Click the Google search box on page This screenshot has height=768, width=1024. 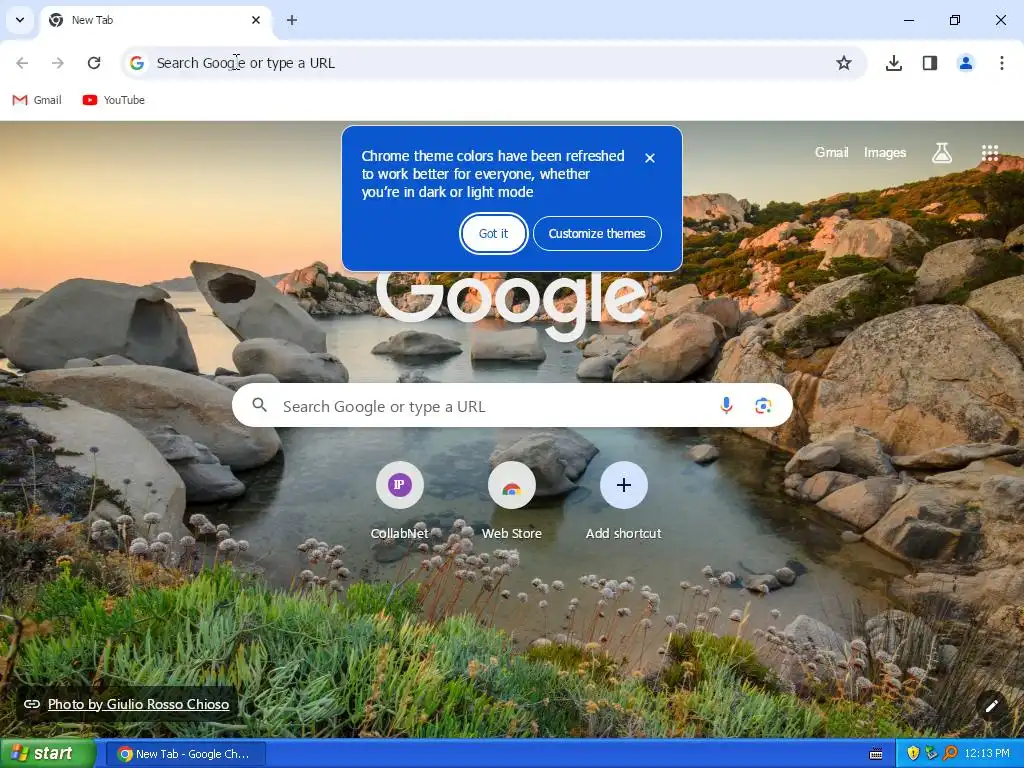pos(512,406)
